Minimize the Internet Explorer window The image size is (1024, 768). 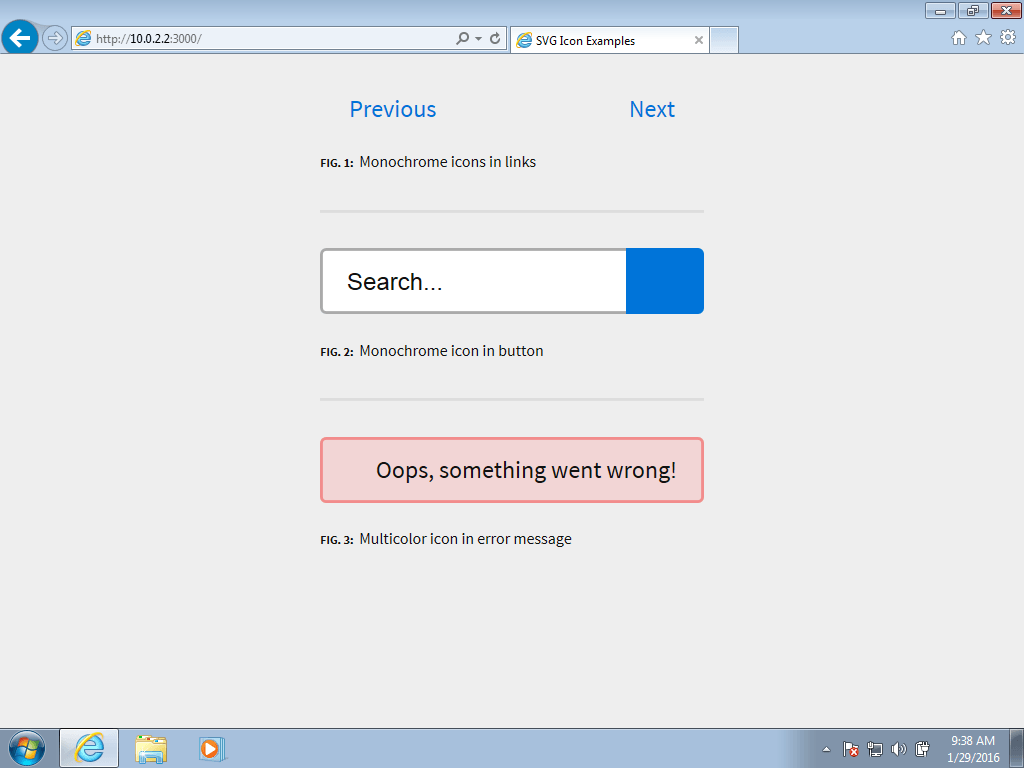(x=940, y=10)
